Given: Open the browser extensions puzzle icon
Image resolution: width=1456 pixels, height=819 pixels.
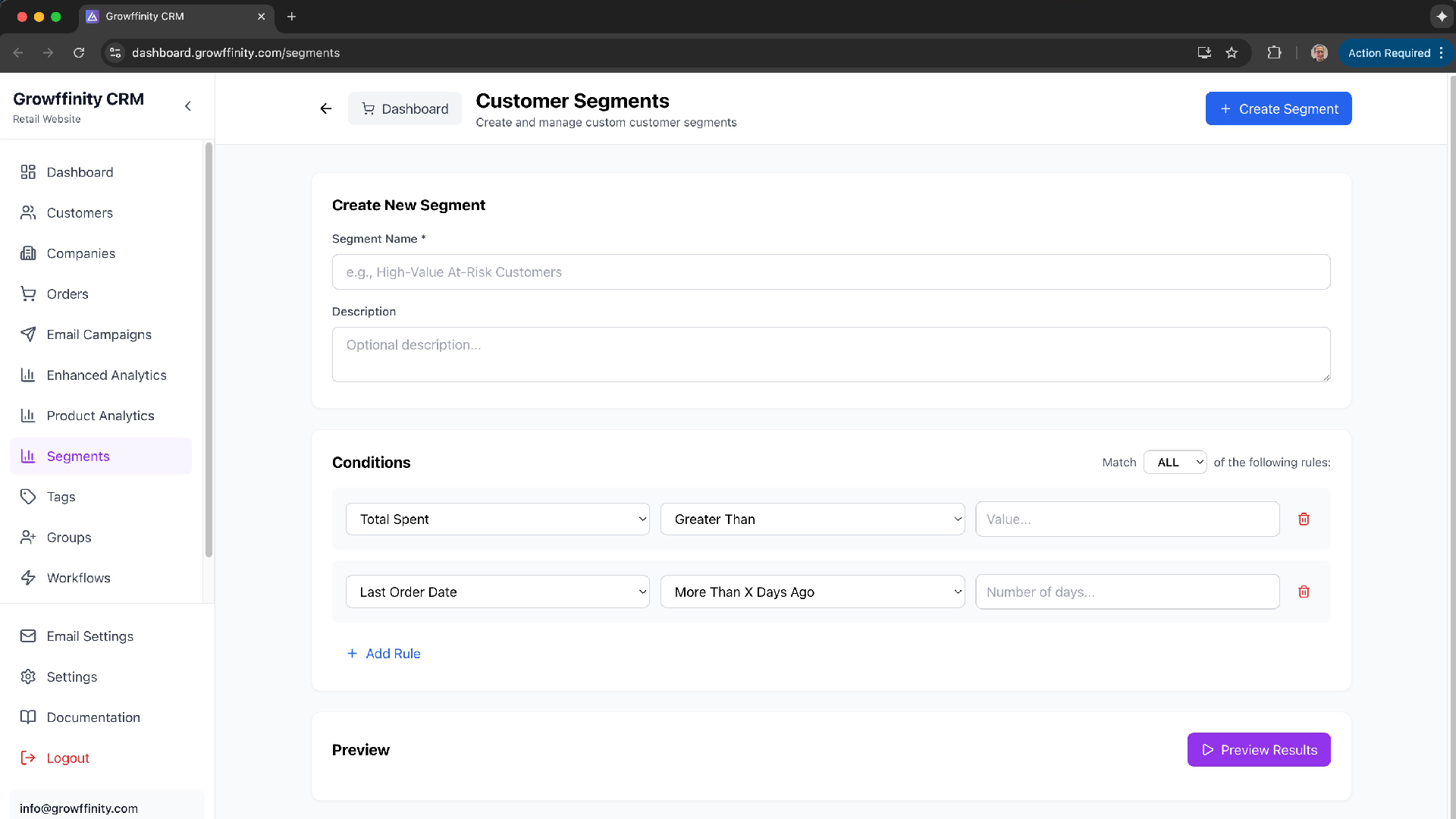Looking at the screenshot, I should (x=1274, y=53).
